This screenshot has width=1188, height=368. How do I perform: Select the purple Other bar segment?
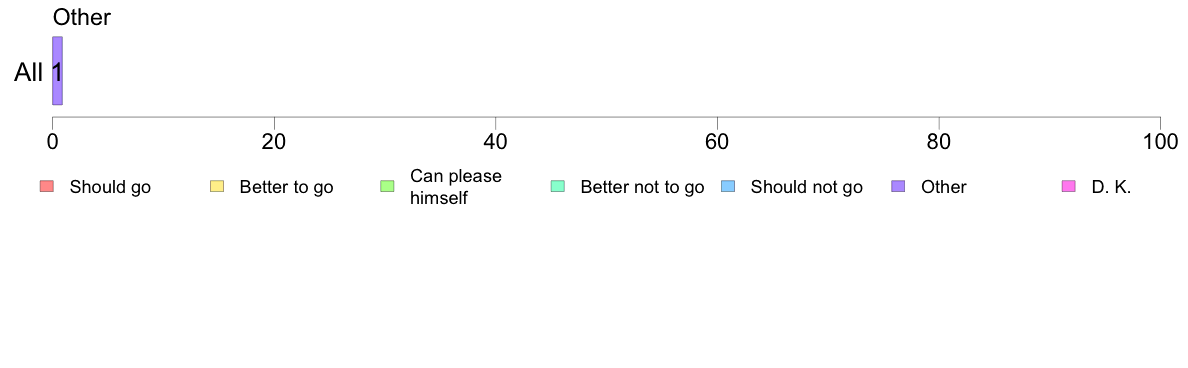tap(57, 70)
